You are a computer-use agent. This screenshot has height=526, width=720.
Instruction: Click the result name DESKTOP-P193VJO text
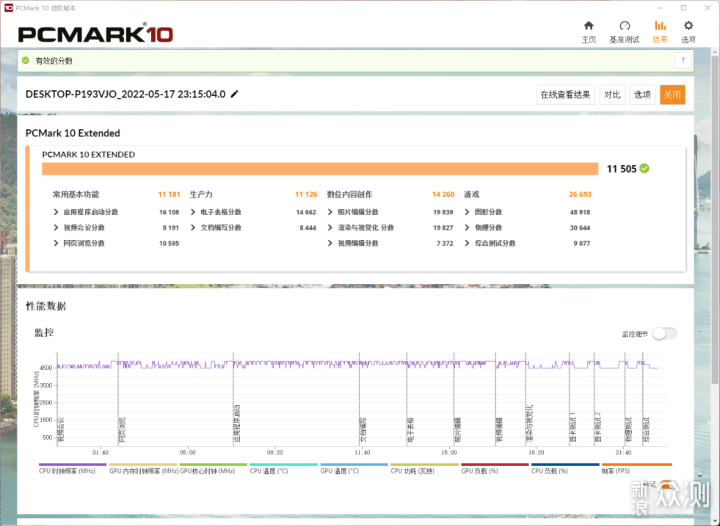pyautogui.click(x=125, y=94)
